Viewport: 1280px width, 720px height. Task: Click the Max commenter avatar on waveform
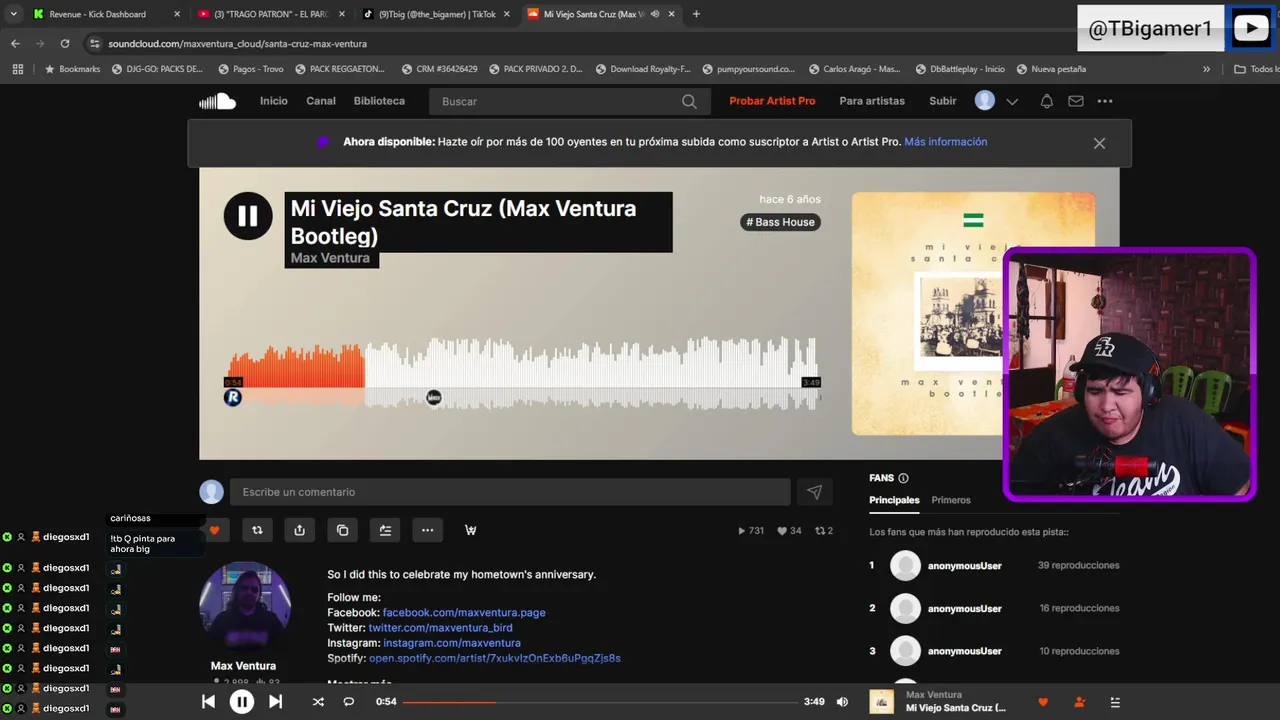(x=434, y=398)
